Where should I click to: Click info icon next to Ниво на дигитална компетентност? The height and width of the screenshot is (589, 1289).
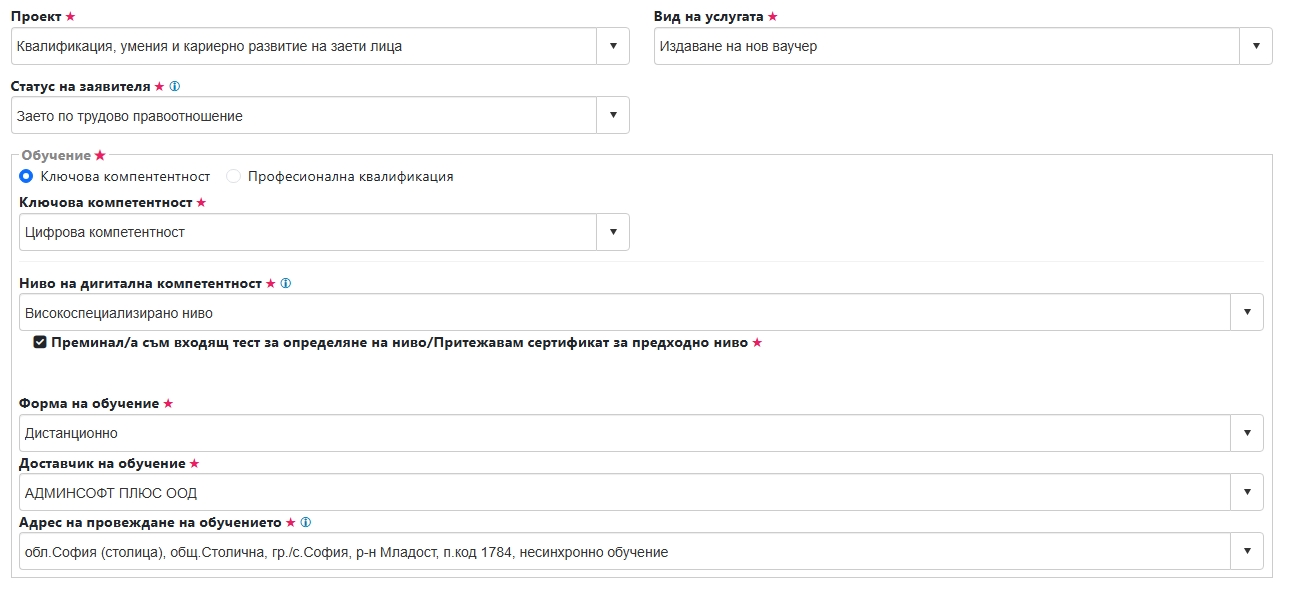tap(286, 284)
